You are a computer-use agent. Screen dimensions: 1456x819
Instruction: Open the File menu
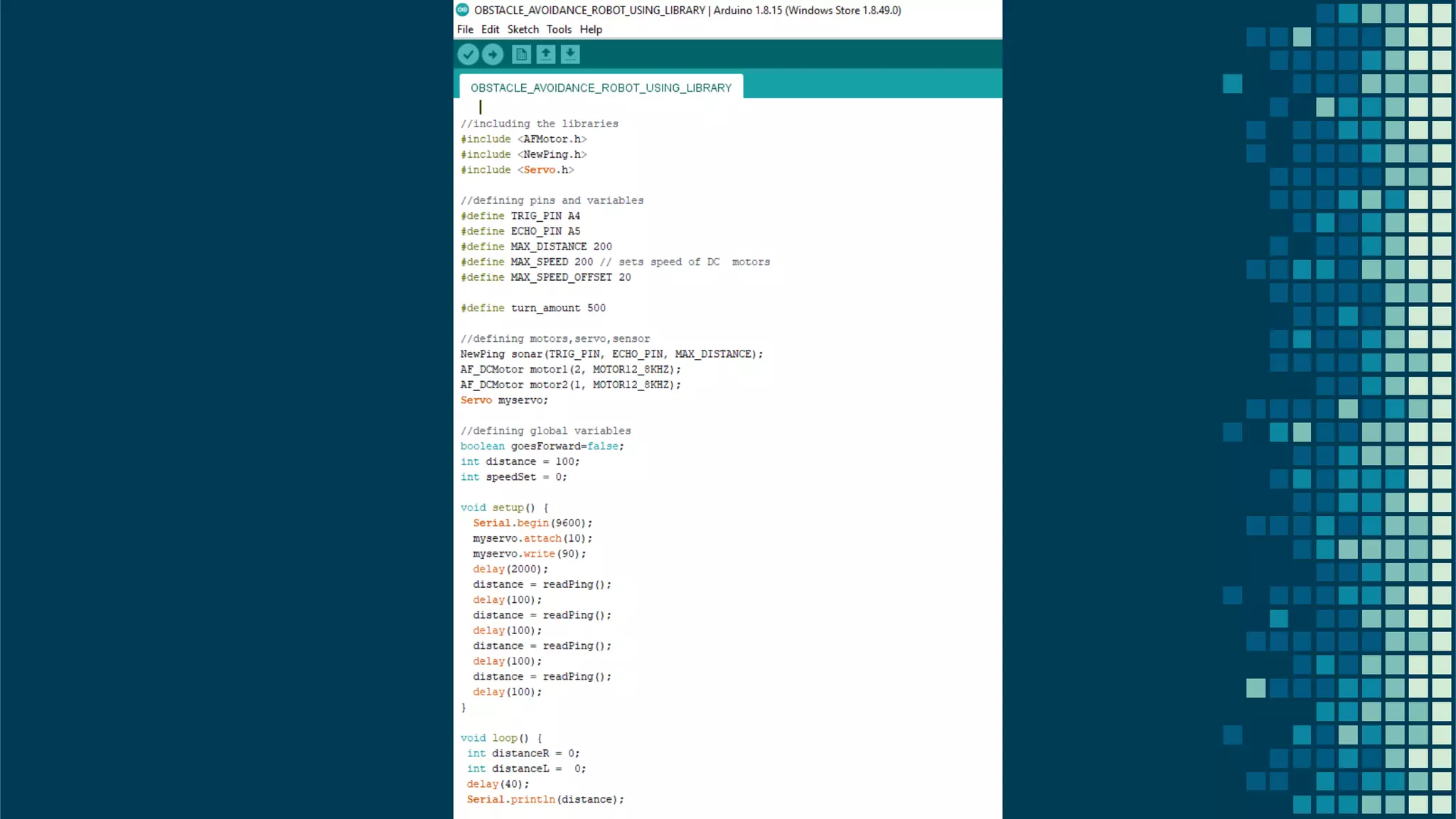[x=465, y=29]
